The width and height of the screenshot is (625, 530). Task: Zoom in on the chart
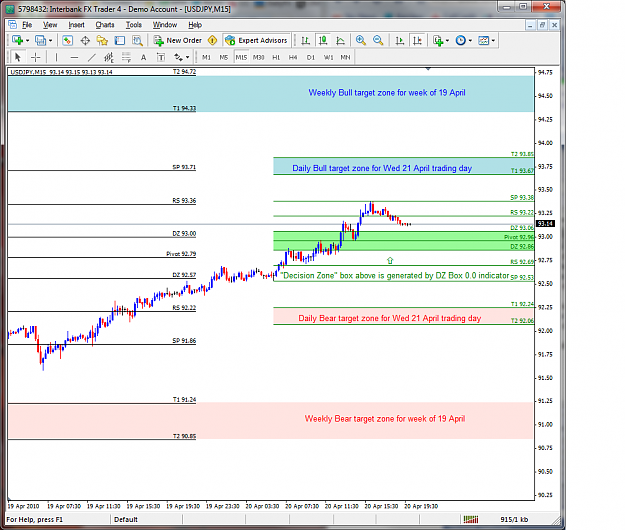coord(361,40)
